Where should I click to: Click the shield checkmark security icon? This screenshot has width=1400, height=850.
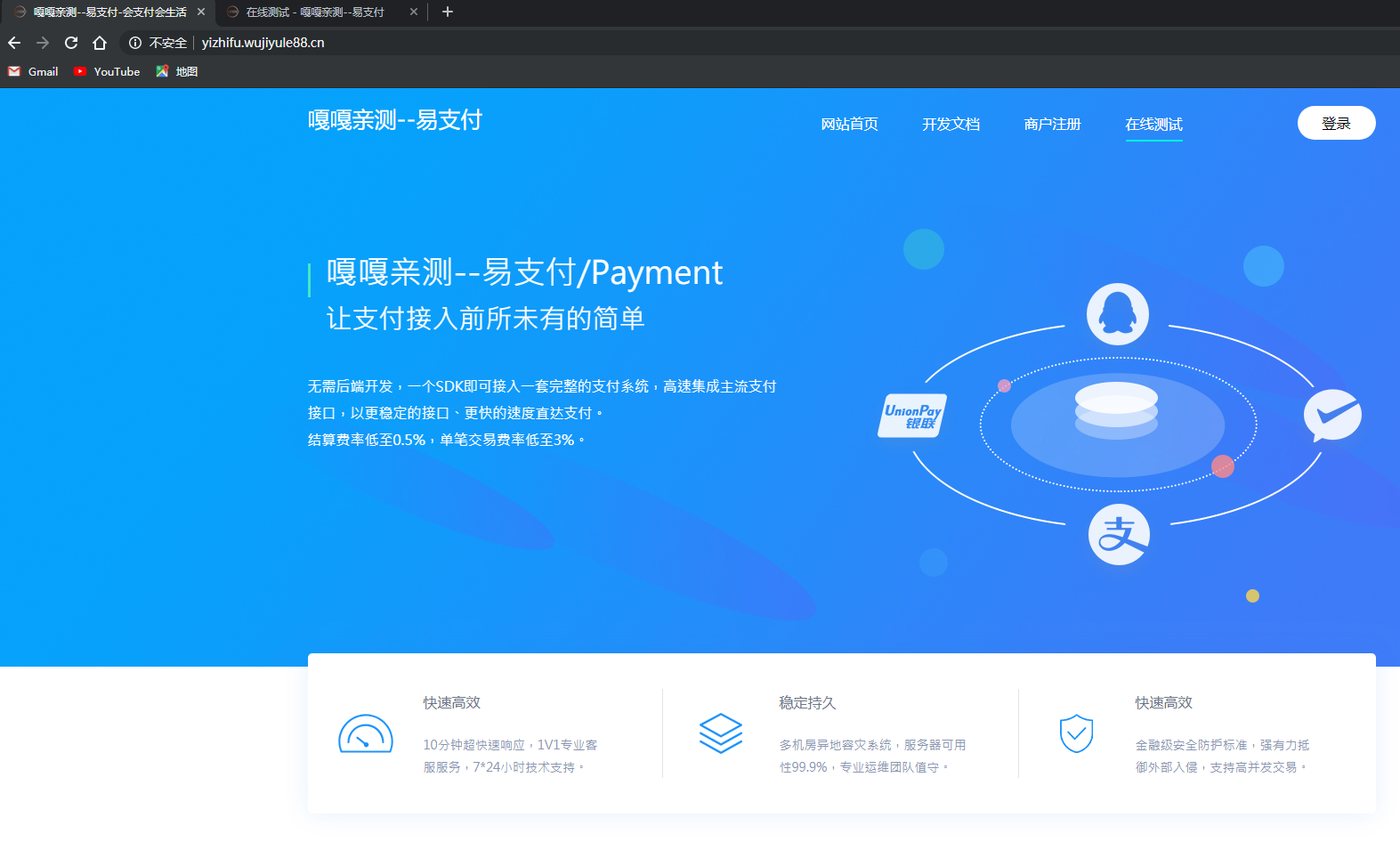(1076, 733)
